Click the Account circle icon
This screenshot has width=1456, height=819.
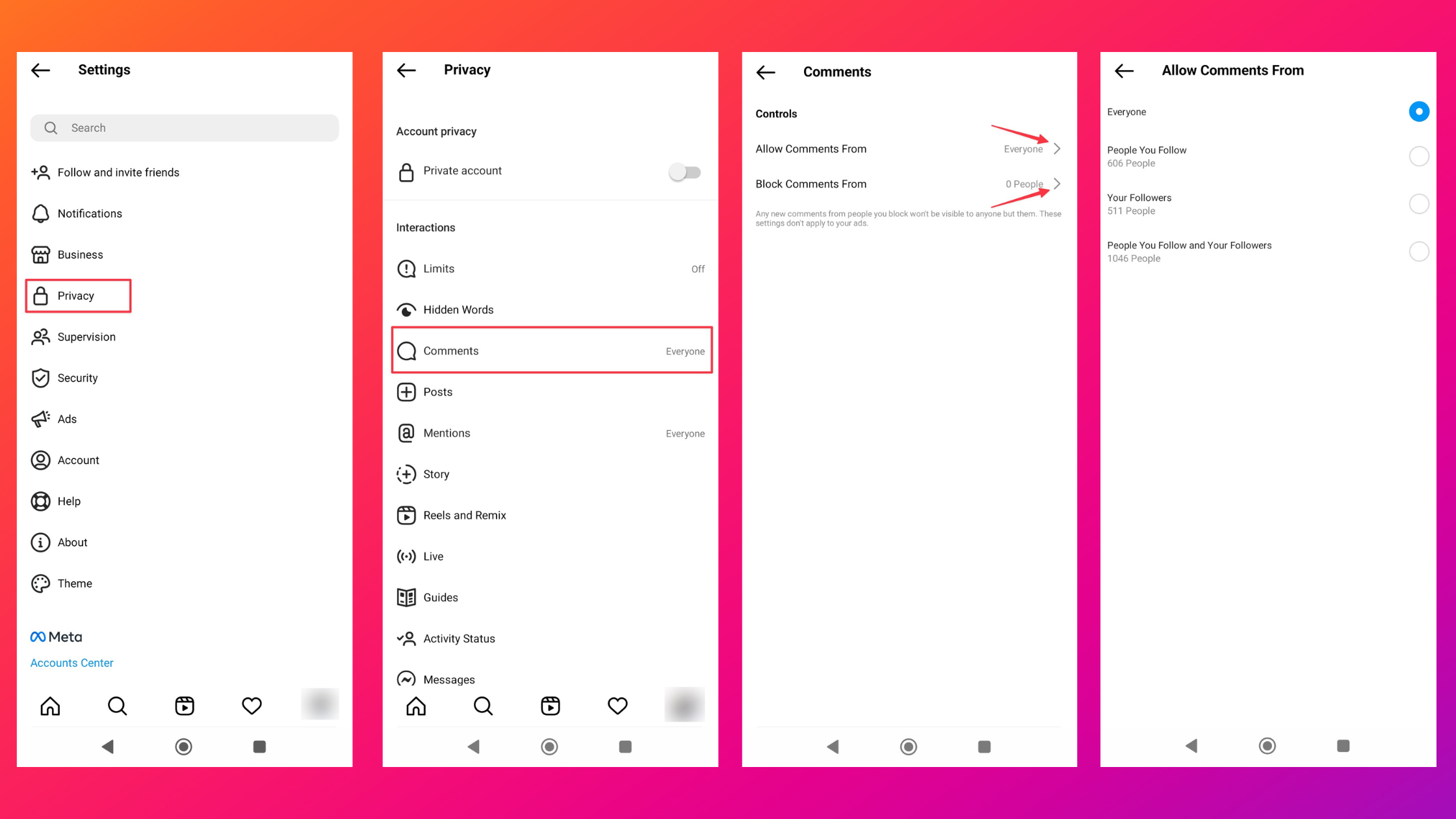pos(40,460)
